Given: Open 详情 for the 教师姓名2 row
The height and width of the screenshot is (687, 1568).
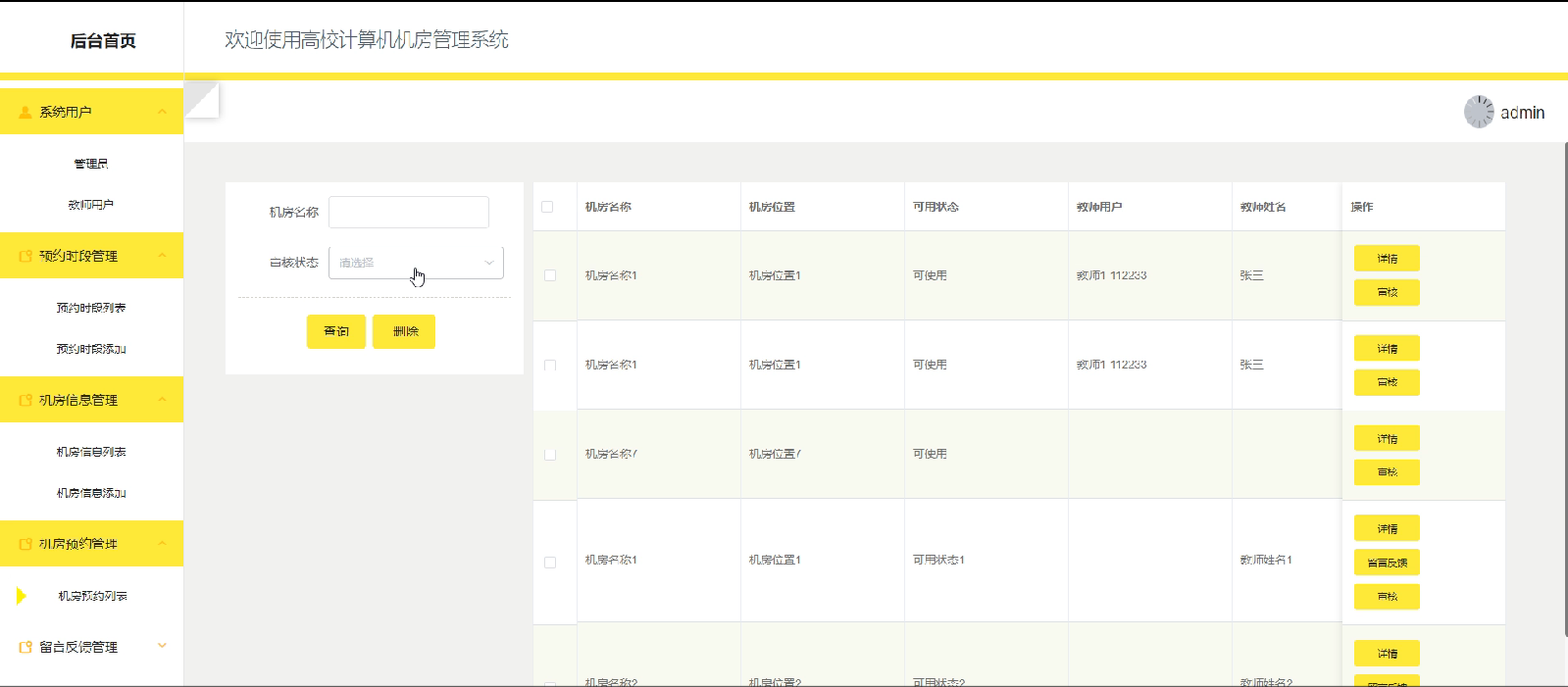Looking at the screenshot, I should pos(1387,654).
